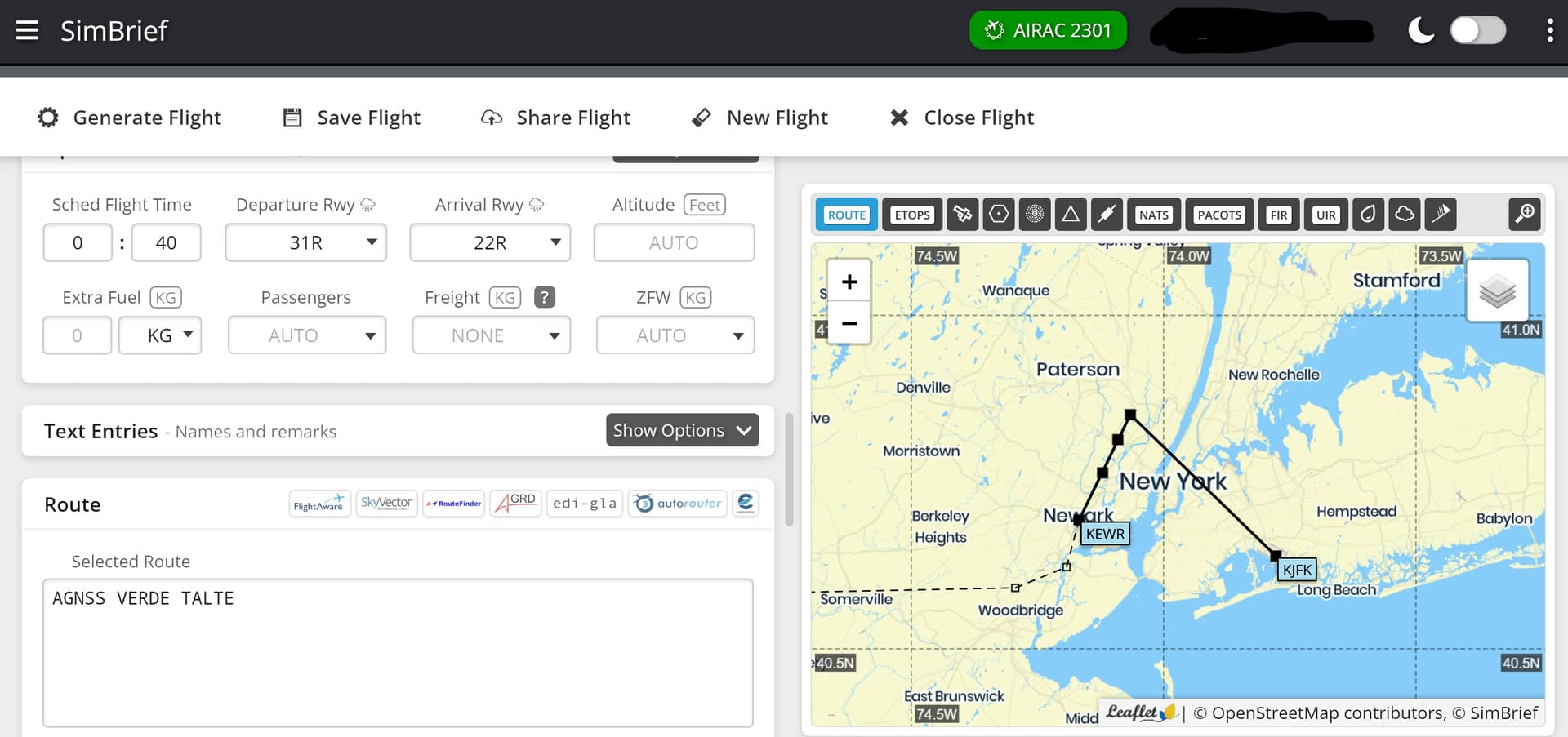The height and width of the screenshot is (737, 1568).
Task: Zoom in the map with plus button
Action: click(x=849, y=282)
